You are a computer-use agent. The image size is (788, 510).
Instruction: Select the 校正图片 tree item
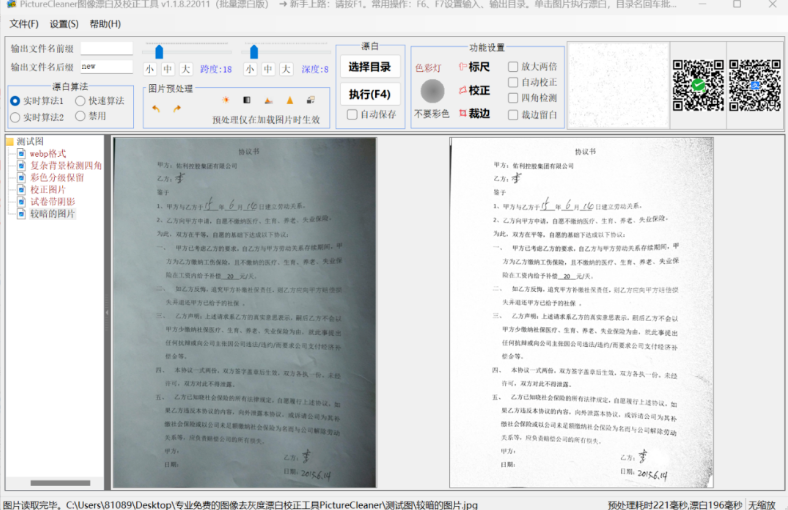(48, 189)
